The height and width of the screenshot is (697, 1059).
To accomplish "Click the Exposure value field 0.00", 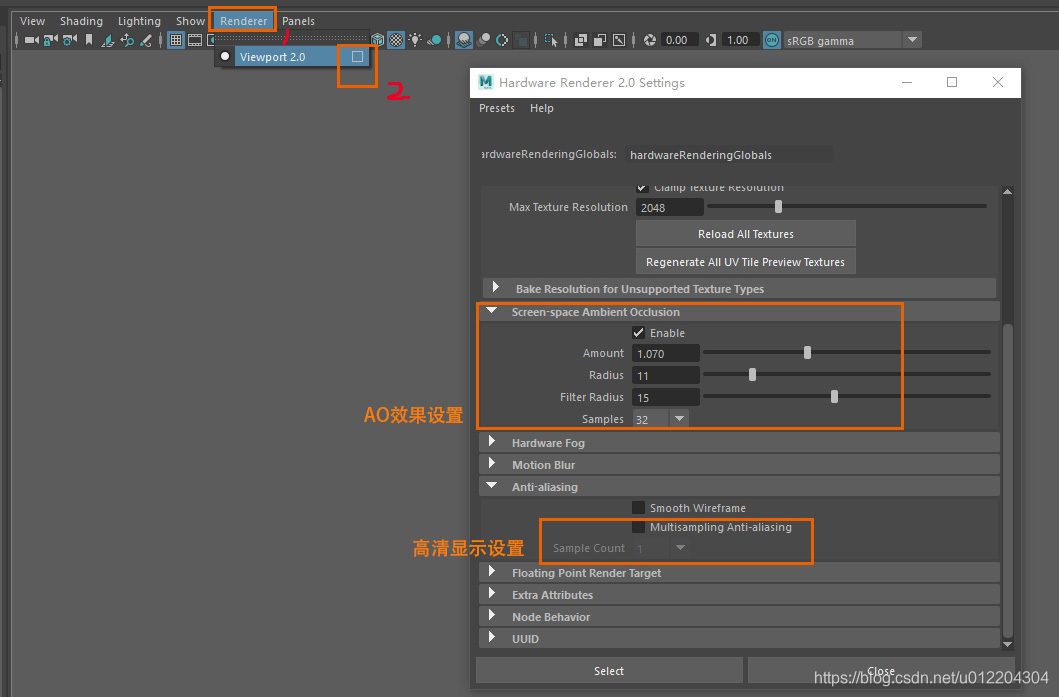I will tap(680, 41).
